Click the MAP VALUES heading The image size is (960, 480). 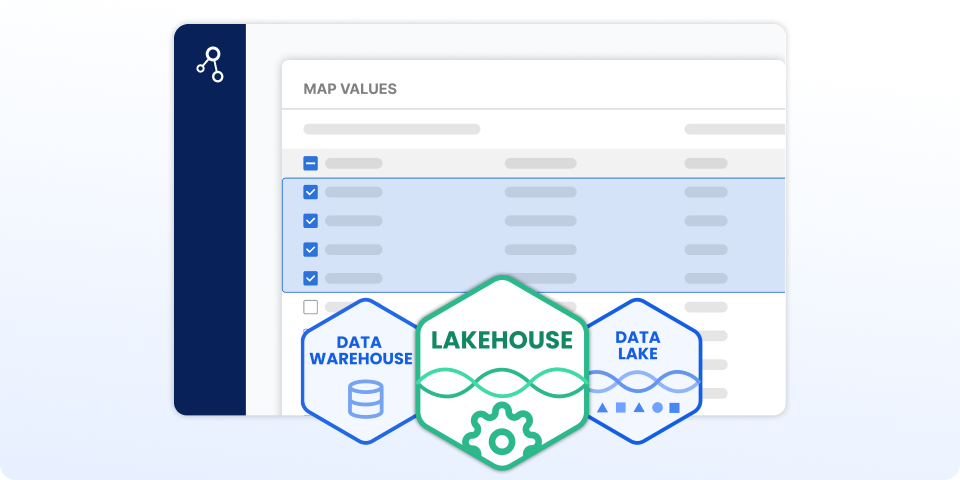(350, 89)
